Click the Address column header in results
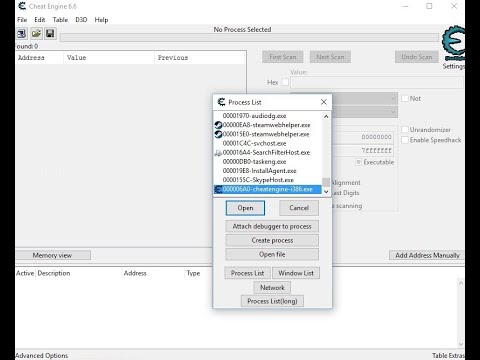 (x=39, y=58)
